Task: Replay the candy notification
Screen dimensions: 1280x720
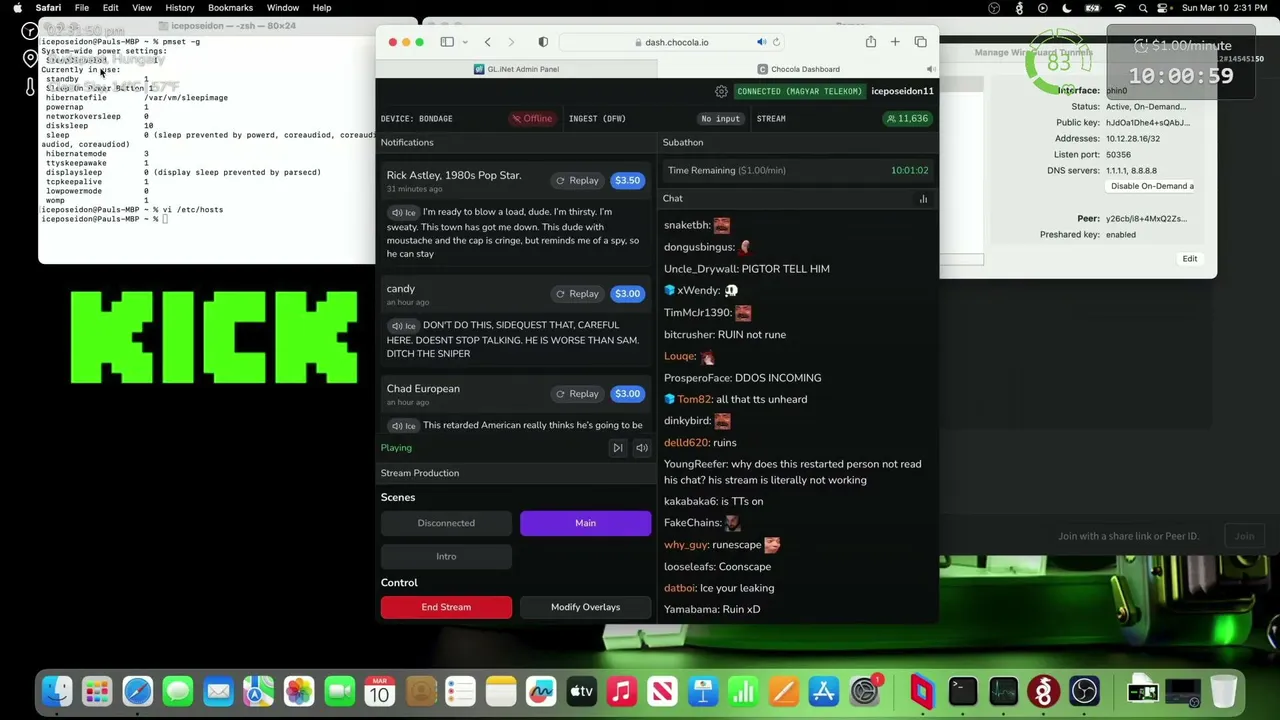Action: coord(577,294)
